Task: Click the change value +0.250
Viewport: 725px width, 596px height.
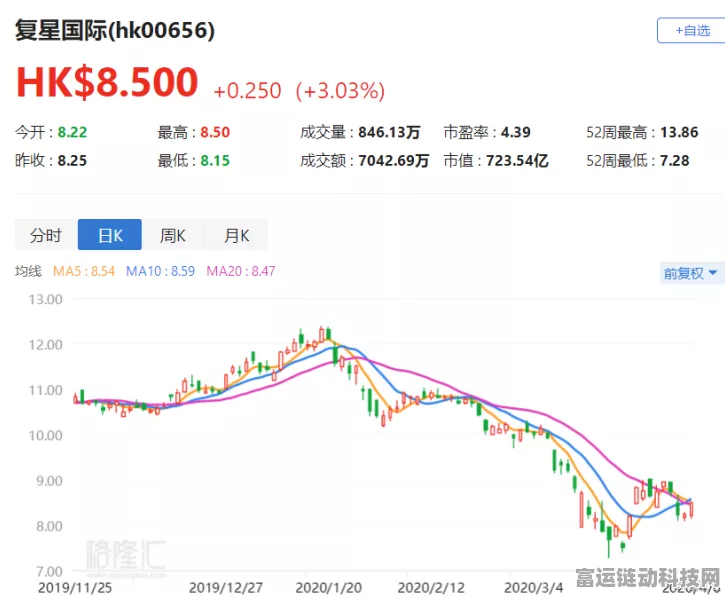Action: (247, 91)
